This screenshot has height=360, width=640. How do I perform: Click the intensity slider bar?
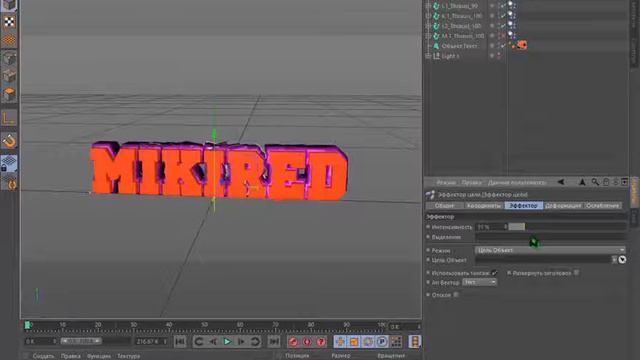[x=567, y=227]
